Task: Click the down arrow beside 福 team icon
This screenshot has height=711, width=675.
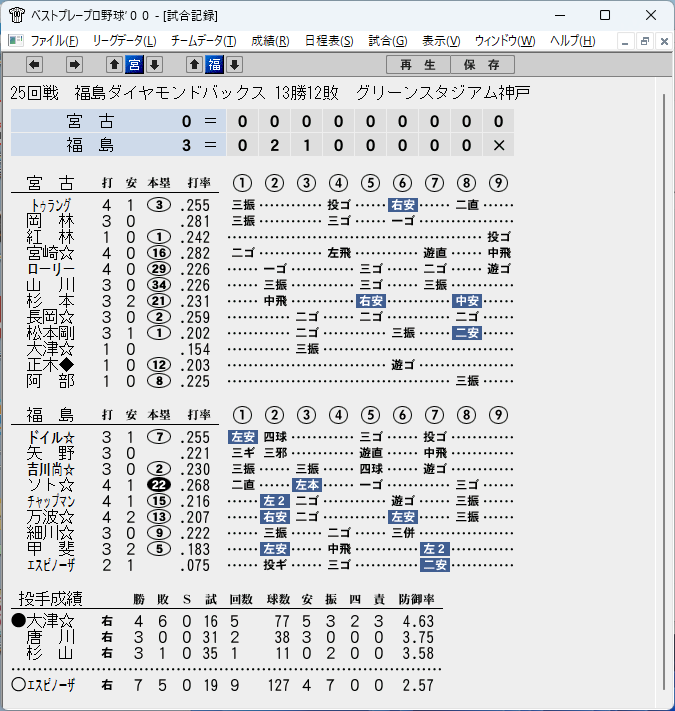Action: click(x=234, y=65)
